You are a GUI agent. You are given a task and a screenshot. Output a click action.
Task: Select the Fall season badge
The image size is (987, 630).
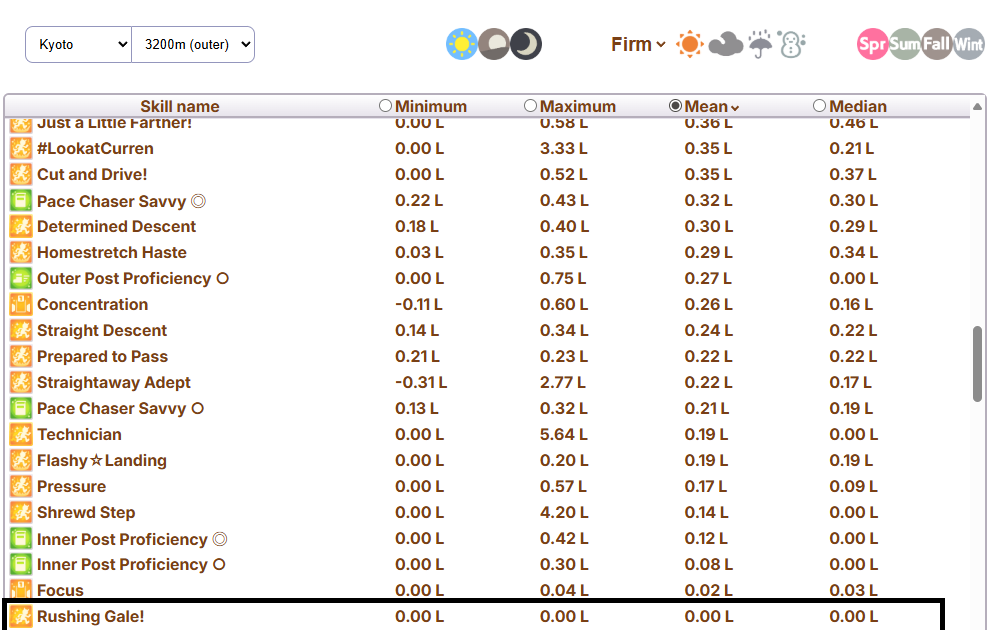(937, 44)
